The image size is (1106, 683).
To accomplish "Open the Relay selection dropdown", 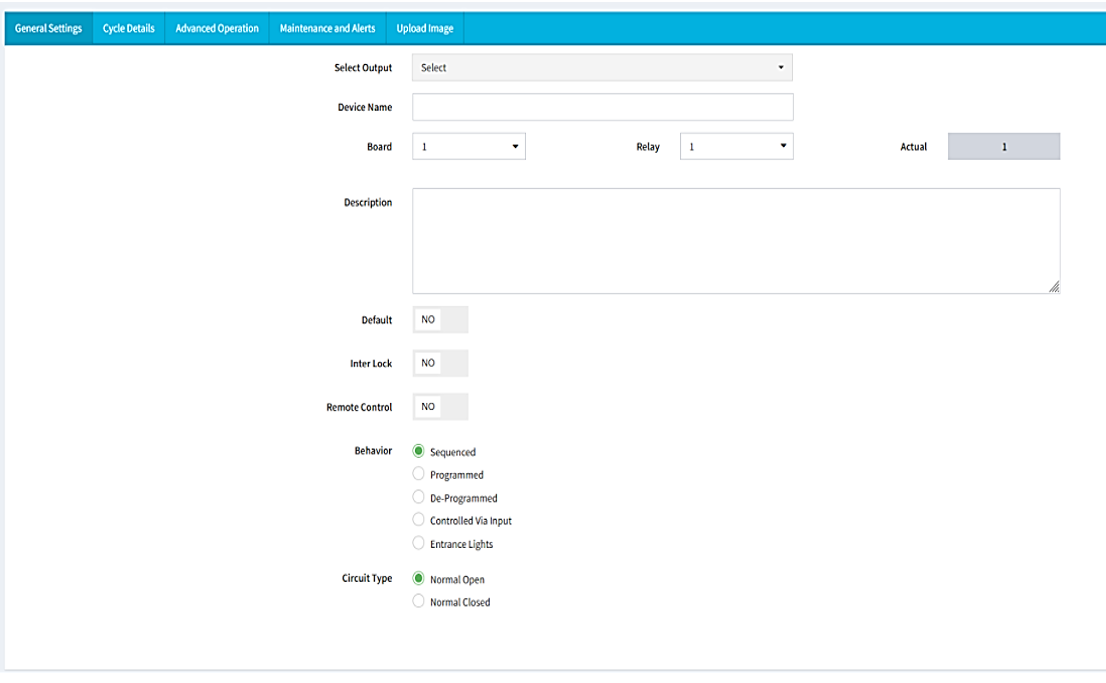I will (x=735, y=146).
